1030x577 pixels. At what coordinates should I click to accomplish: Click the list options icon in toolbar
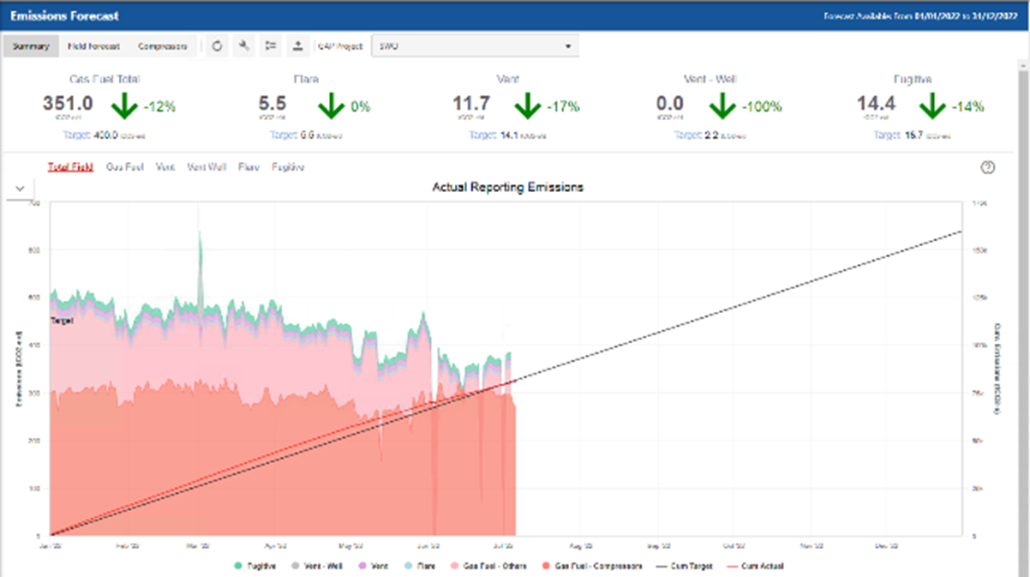(x=271, y=46)
